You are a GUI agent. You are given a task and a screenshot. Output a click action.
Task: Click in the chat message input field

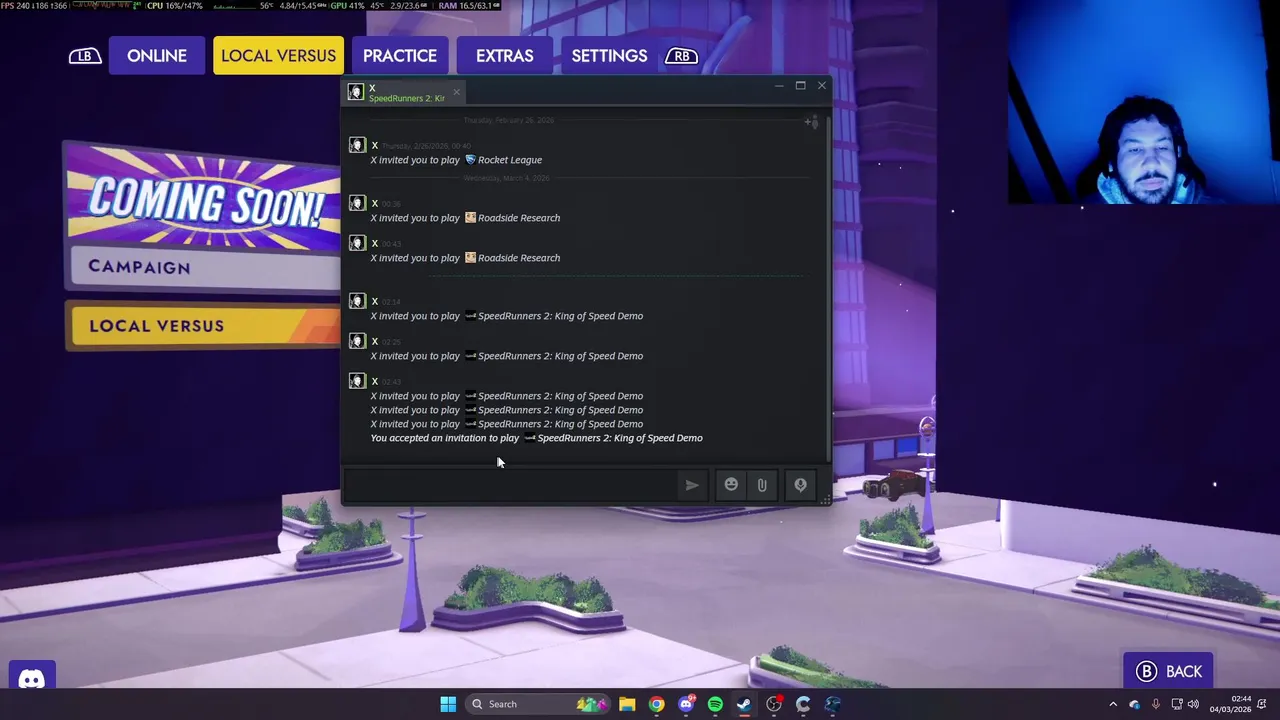coord(510,485)
